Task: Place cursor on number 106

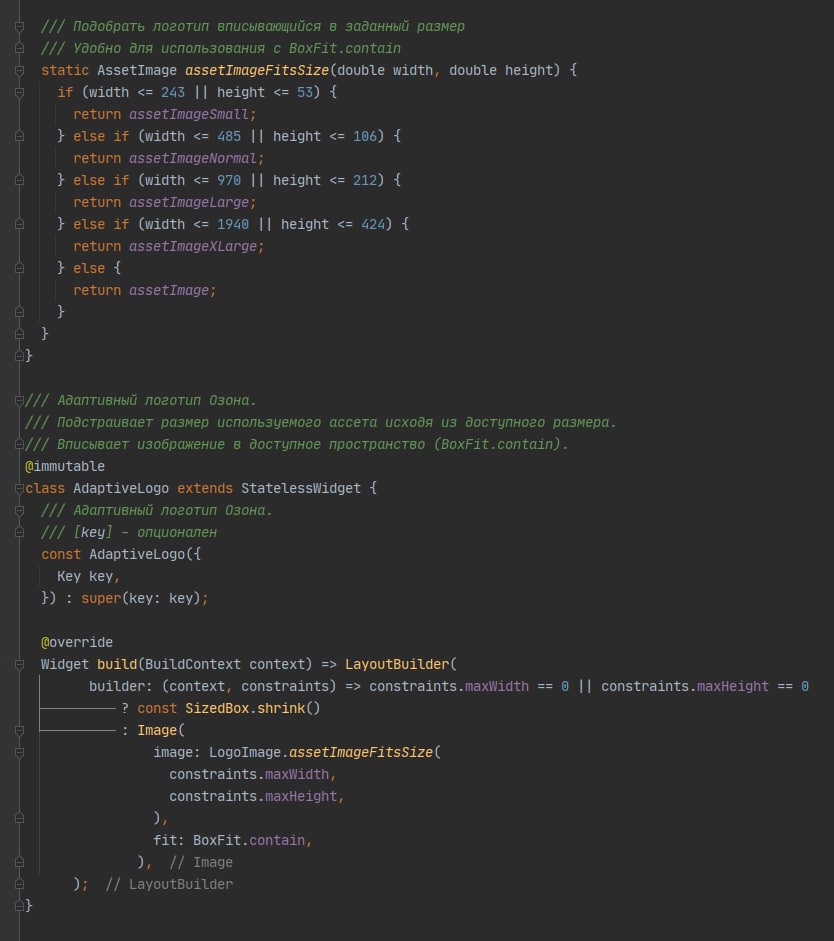Action: coord(365,136)
